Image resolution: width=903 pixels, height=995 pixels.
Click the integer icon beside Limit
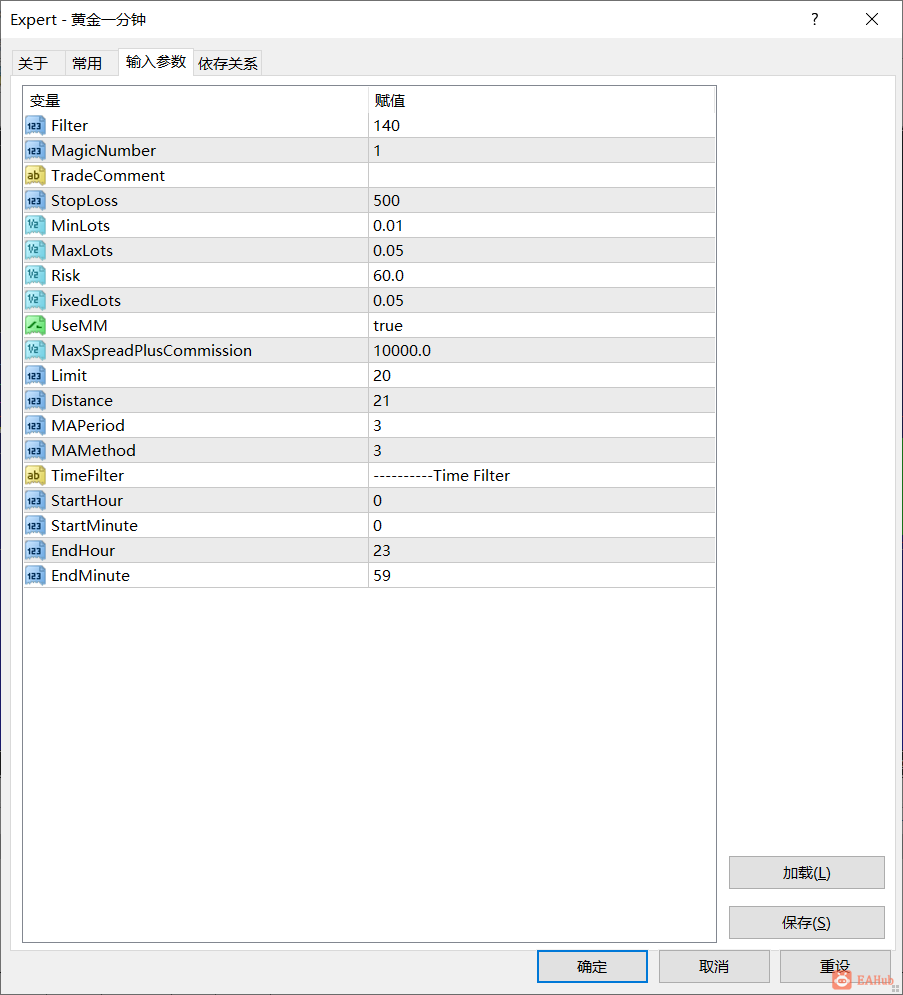tap(35, 376)
